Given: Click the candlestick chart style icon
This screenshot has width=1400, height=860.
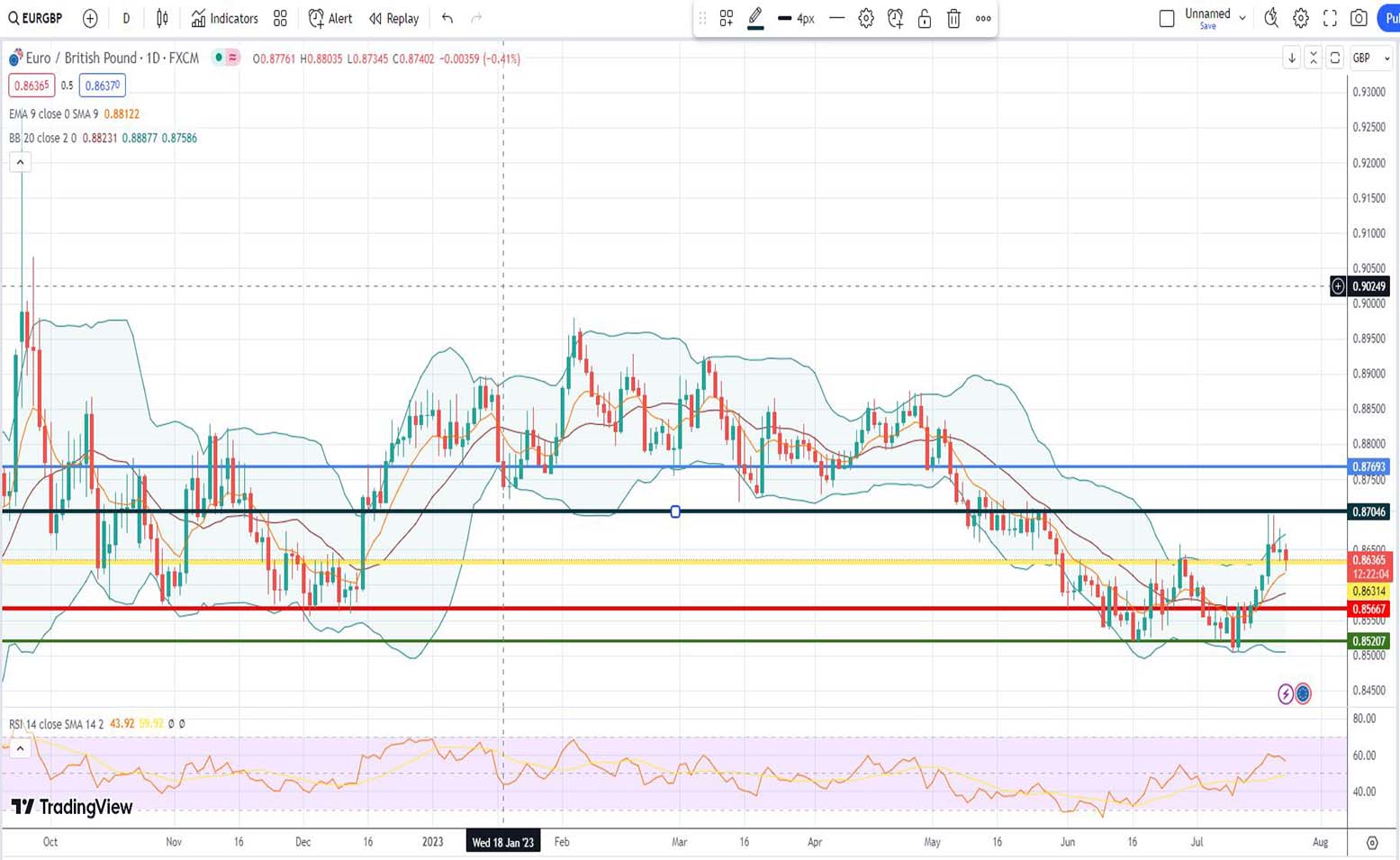Looking at the screenshot, I should click(x=162, y=18).
